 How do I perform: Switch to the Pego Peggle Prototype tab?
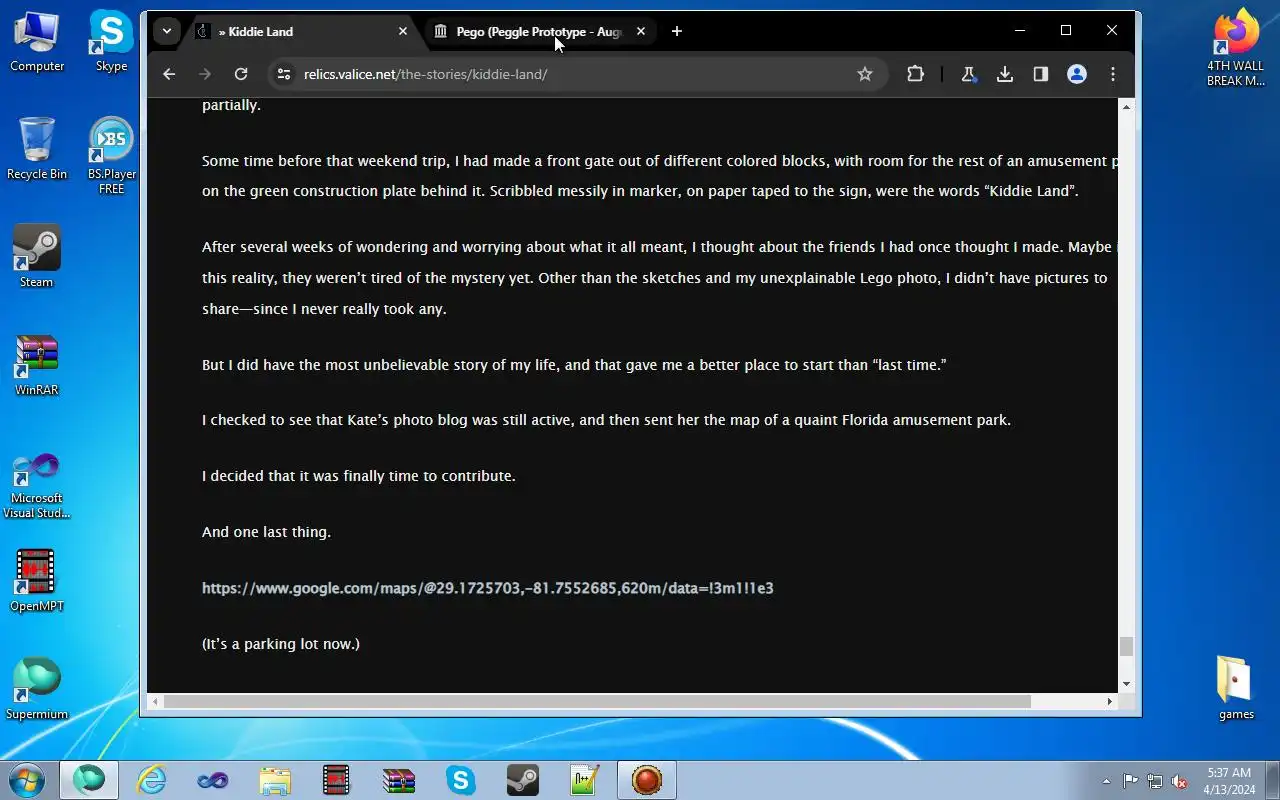(540, 32)
